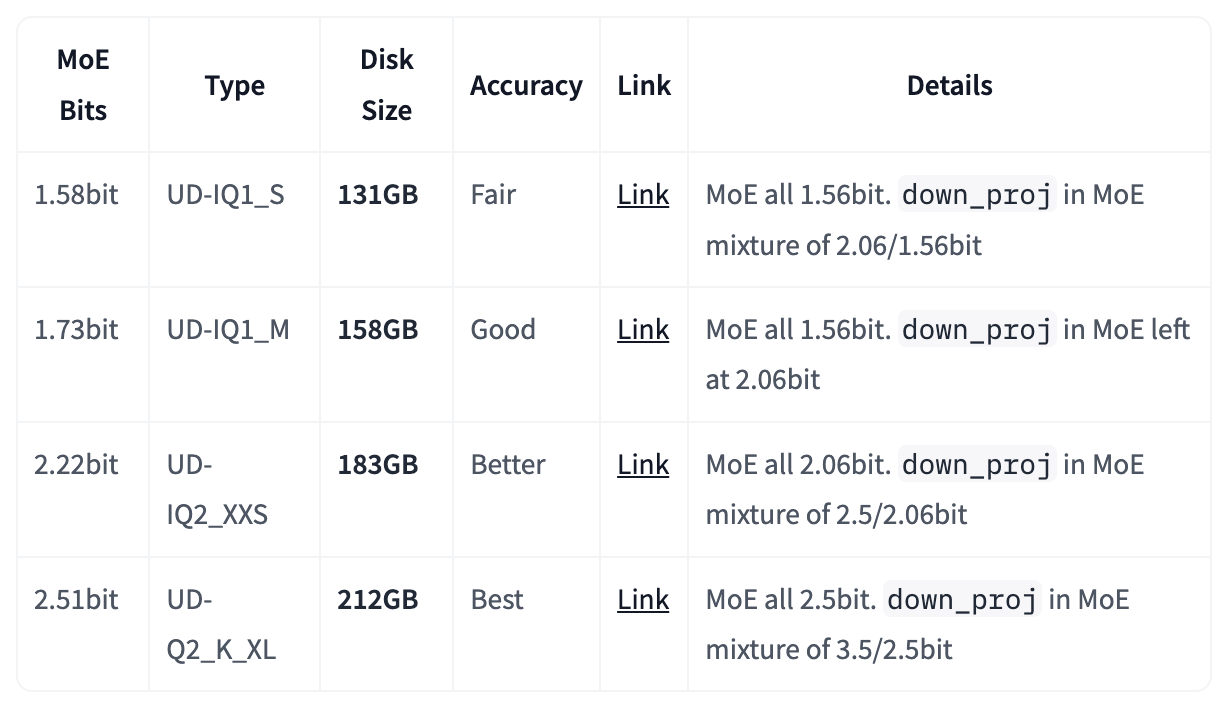Pick the 212GB disk size value
1232x726 pixels.
point(378,600)
